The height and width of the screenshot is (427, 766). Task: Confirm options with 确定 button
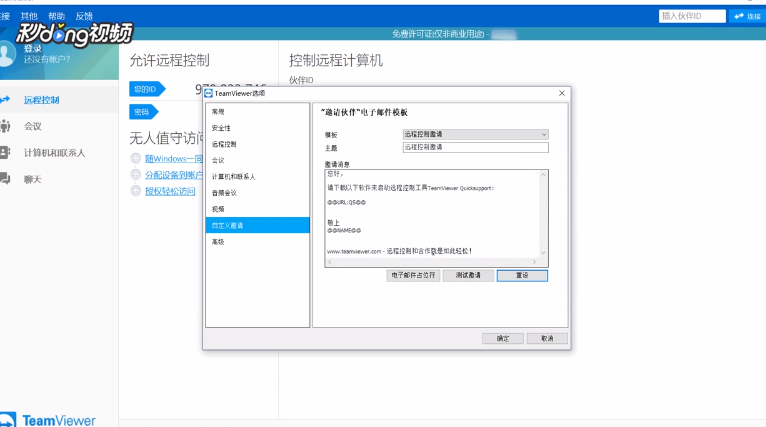tap(503, 339)
